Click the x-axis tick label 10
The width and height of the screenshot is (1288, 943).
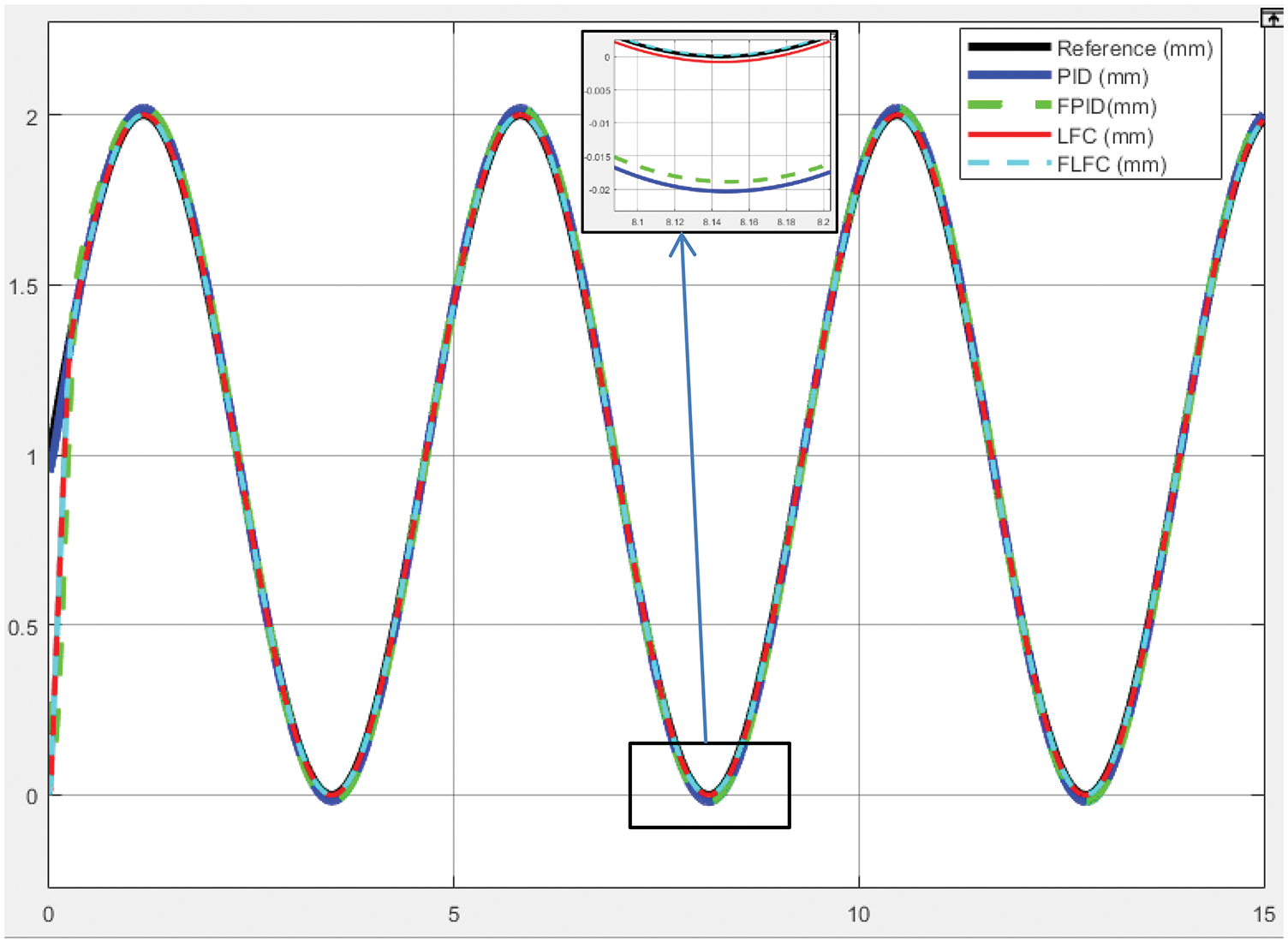point(858,915)
